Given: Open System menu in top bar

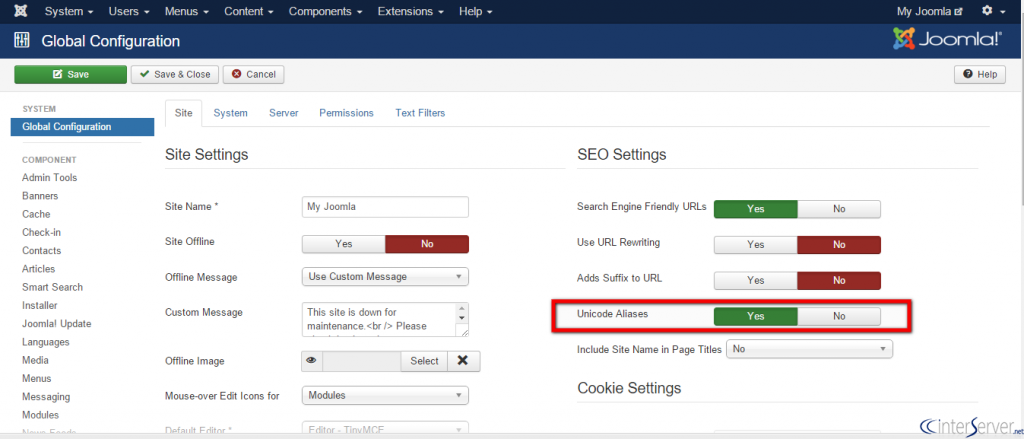Looking at the screenshot, I should [69, 12].
